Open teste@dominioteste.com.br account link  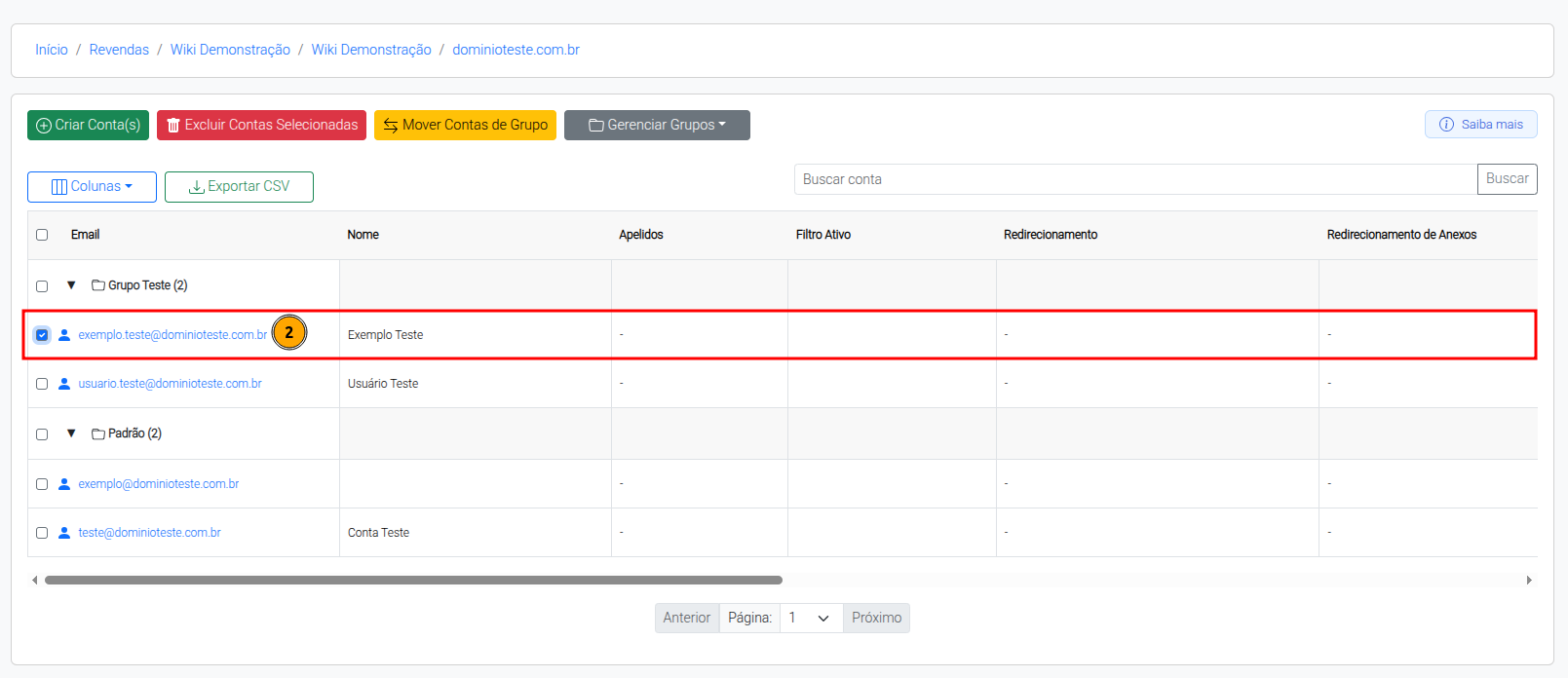[149, 533]
